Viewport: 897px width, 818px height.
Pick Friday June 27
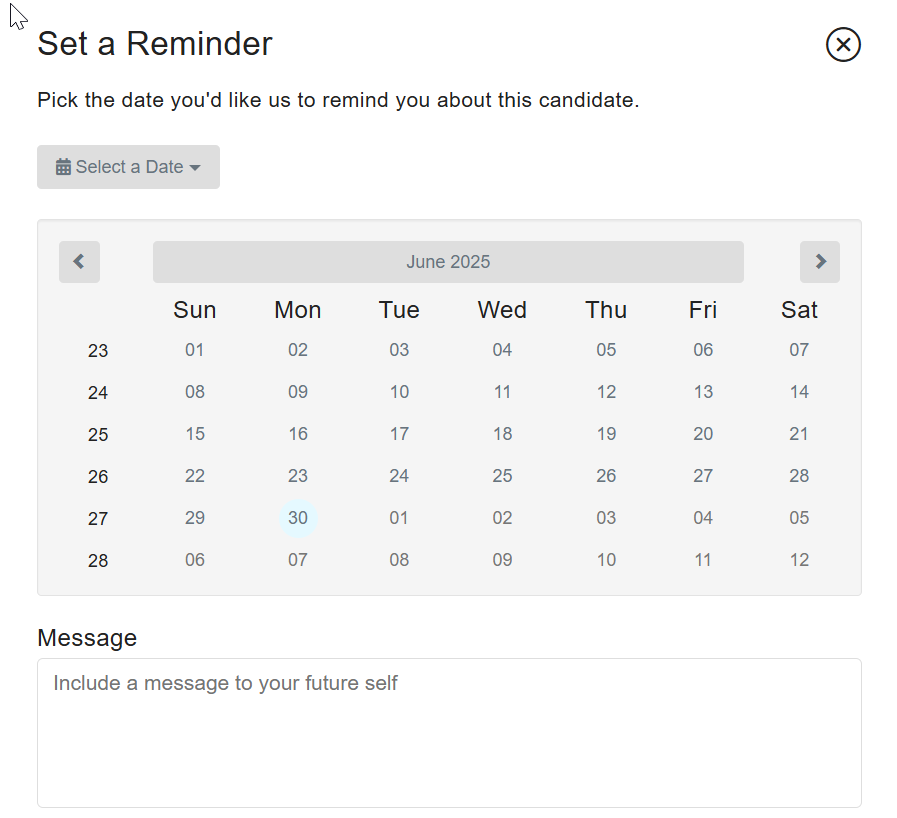click(703, 476)
